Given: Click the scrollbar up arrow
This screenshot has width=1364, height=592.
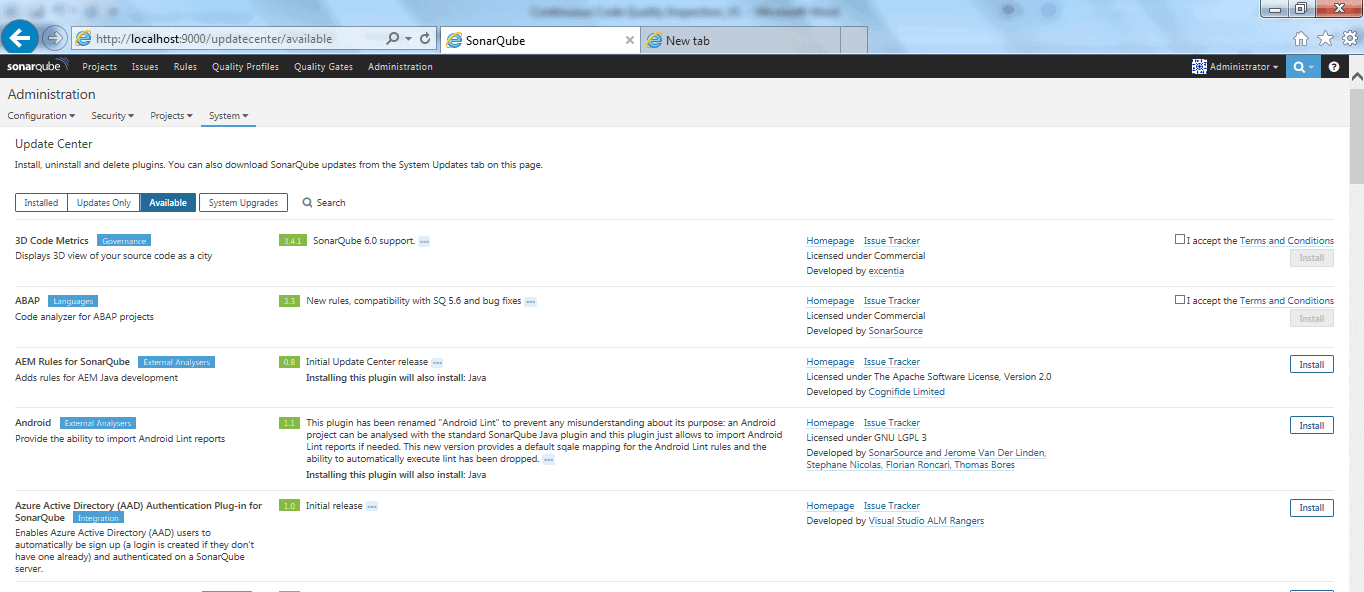Looking at the screenshot, I should click(x=1356, y=76).
